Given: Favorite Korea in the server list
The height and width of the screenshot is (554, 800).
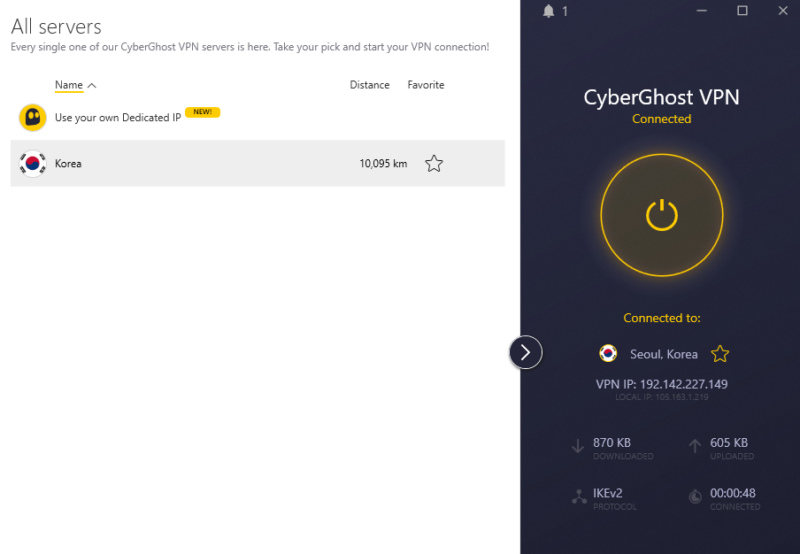Looking at the screenshot, I should (434, 164).
